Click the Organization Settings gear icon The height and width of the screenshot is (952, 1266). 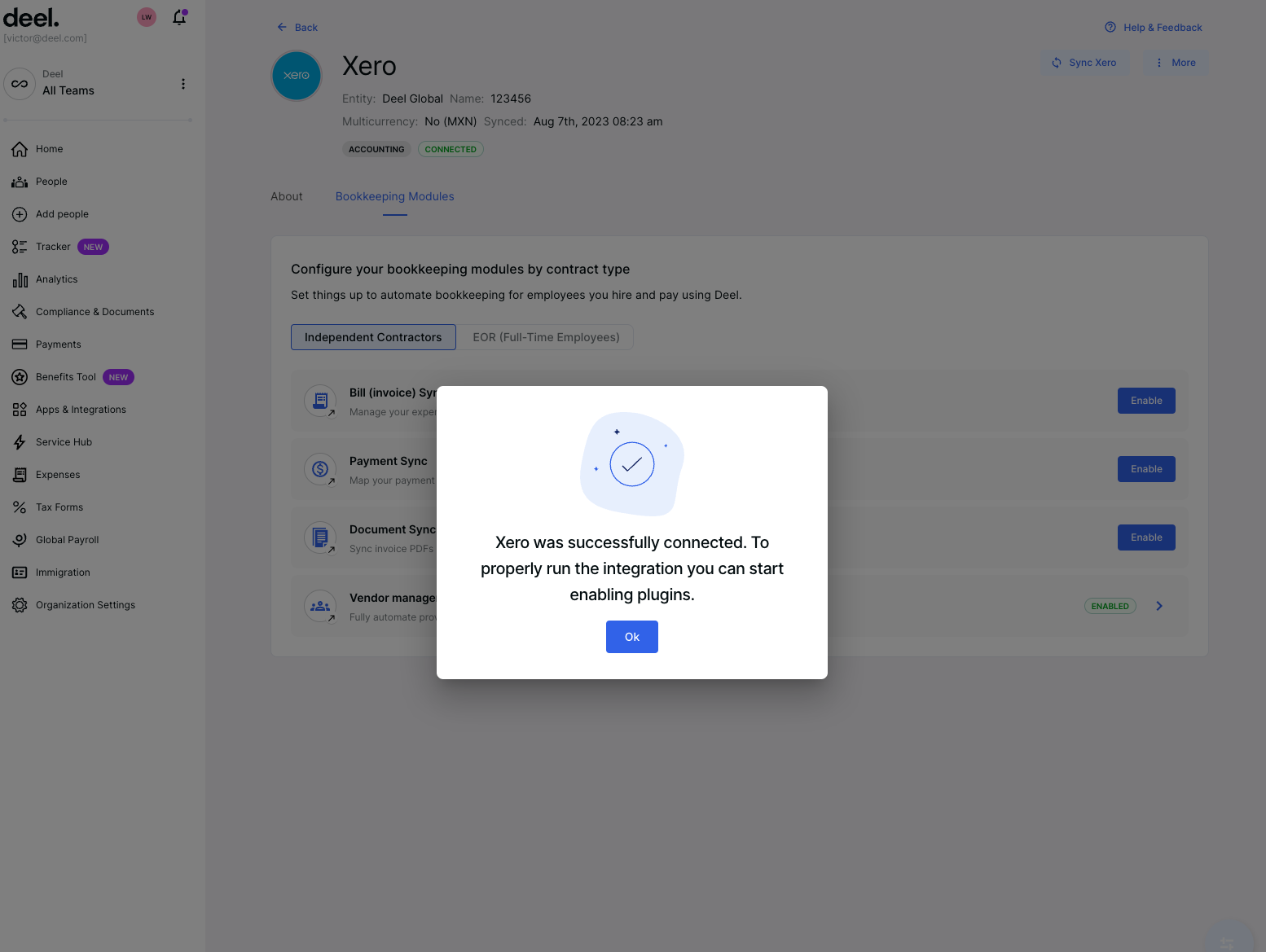pyautogui.click(x=20, y=605)
